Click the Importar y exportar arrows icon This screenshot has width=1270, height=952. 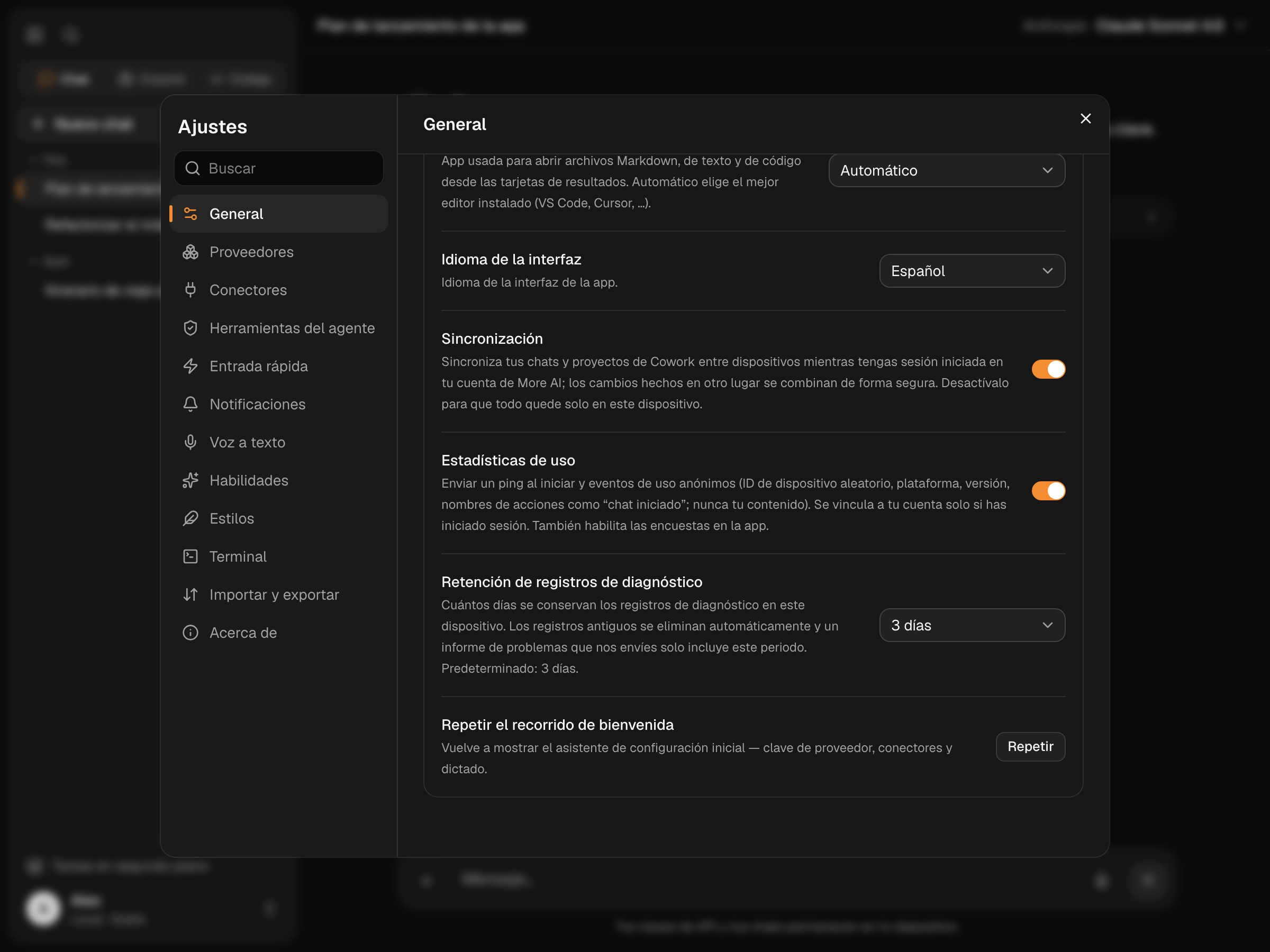tap(190, 594)
